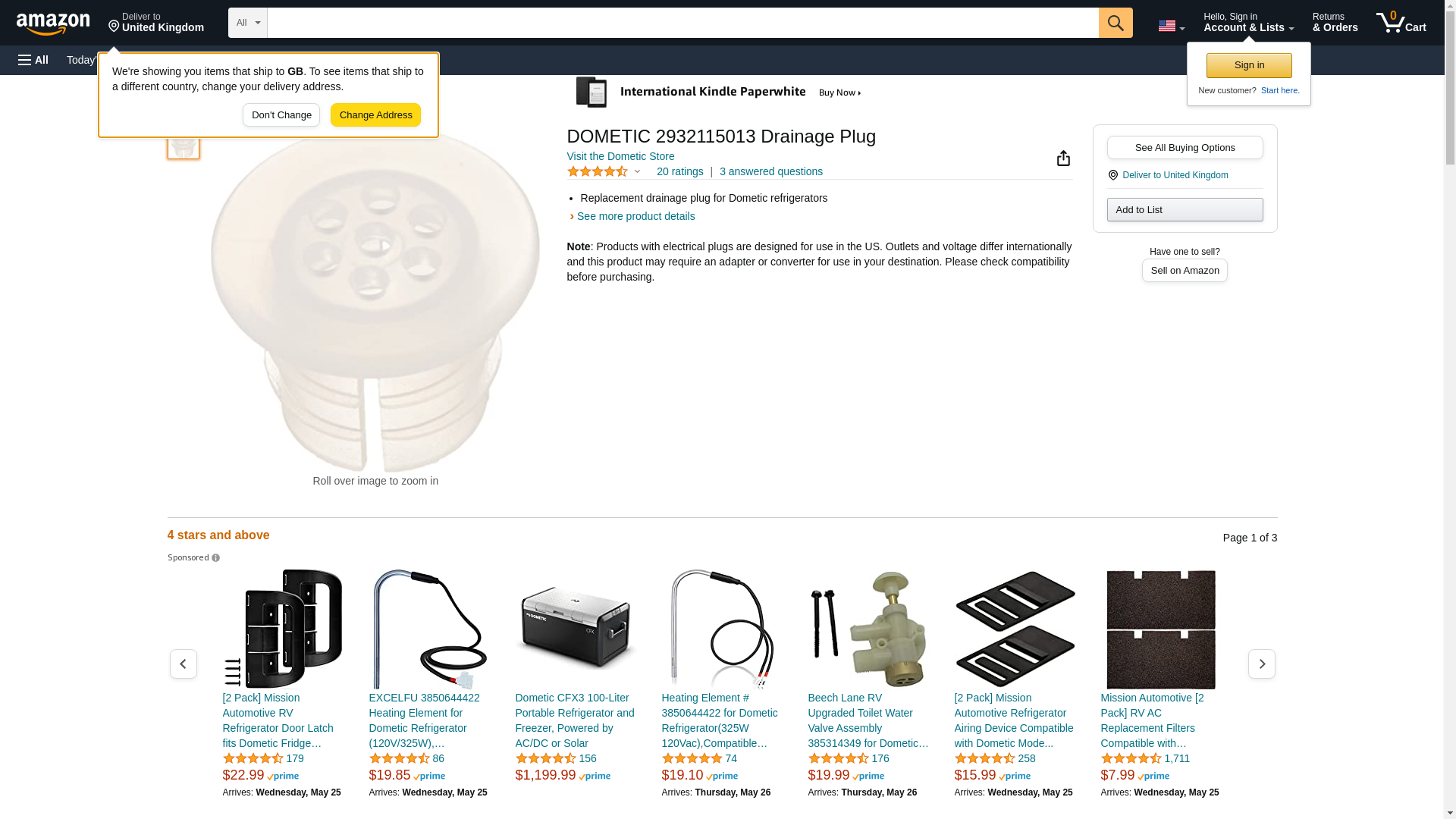Open Returns & Orders

coord(1335,23)
